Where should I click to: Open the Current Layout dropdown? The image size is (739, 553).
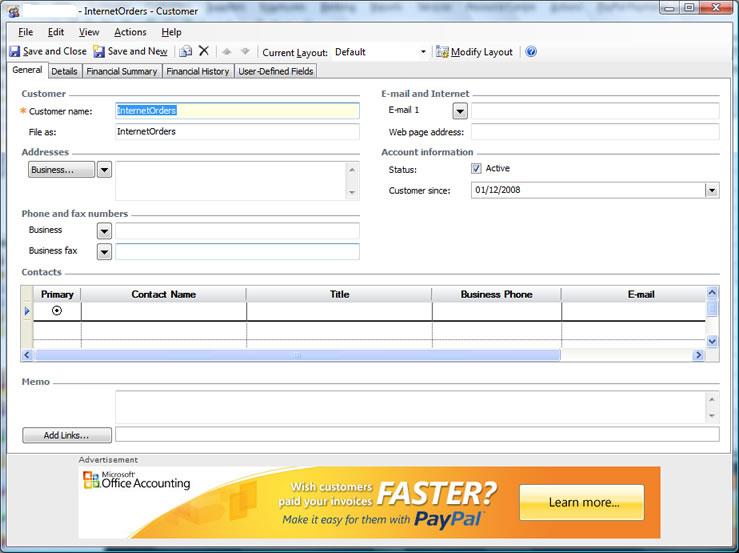click(x=423, y=52)
